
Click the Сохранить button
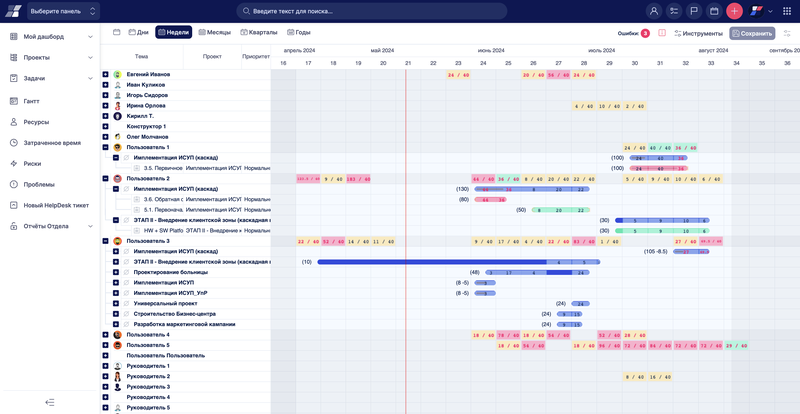coord(751,33)
